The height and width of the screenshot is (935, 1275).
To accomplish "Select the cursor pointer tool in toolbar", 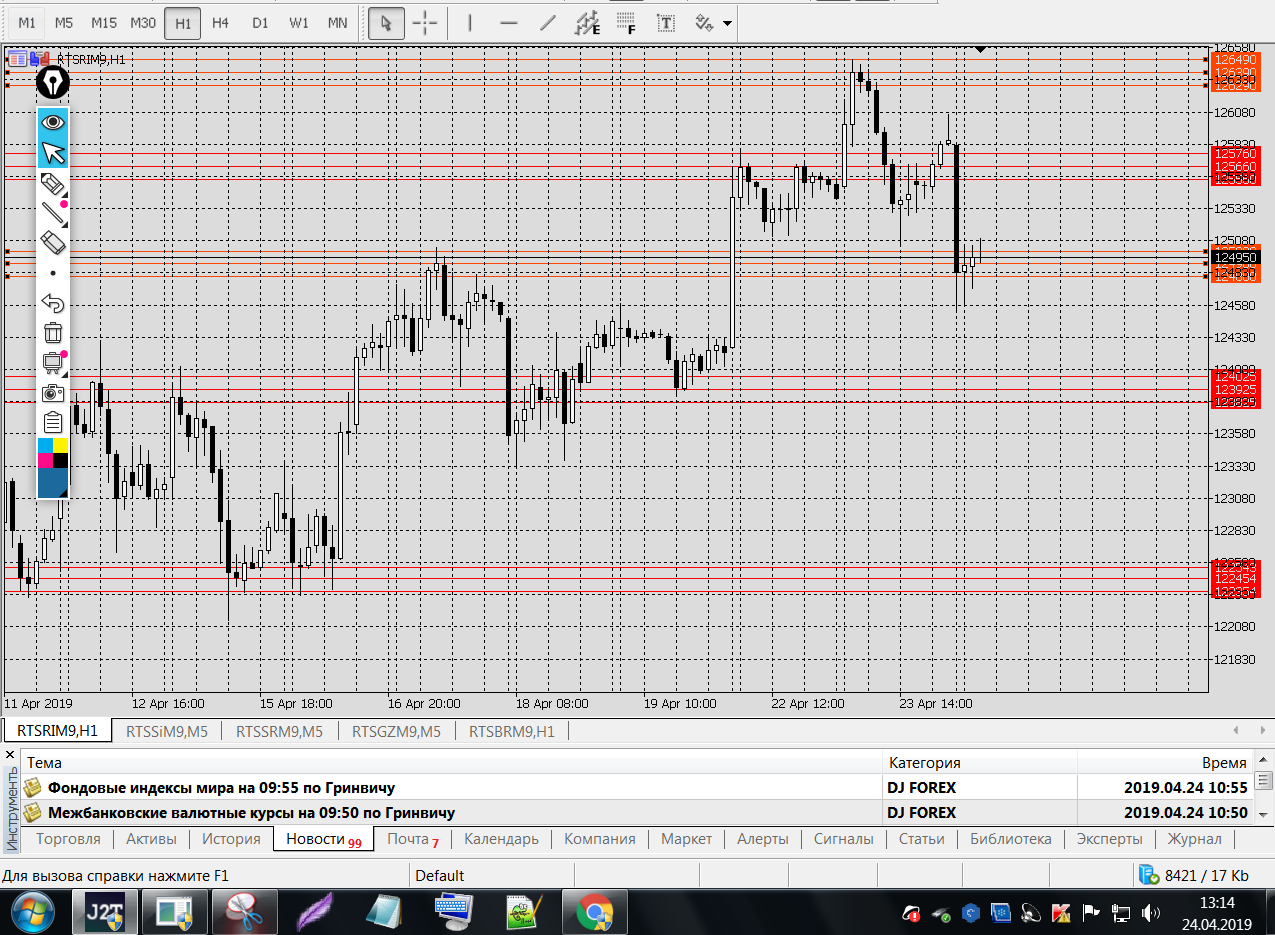I will [x=386, y=22].
